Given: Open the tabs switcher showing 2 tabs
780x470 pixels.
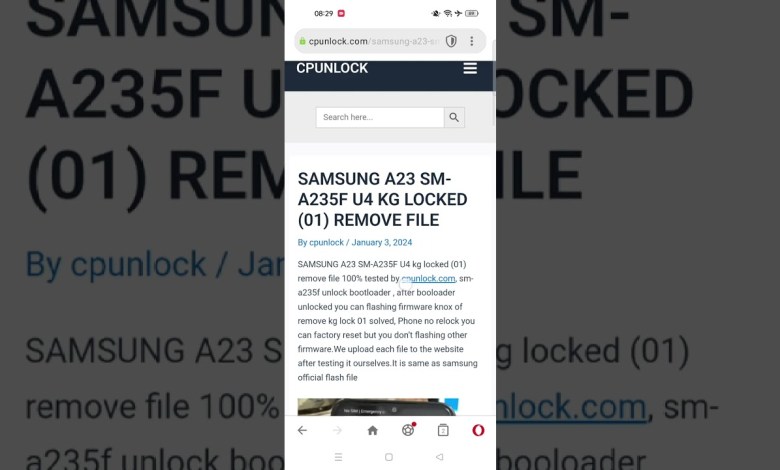Looking at the screenshot, I should pyautogui.click(x=443, y=430).
